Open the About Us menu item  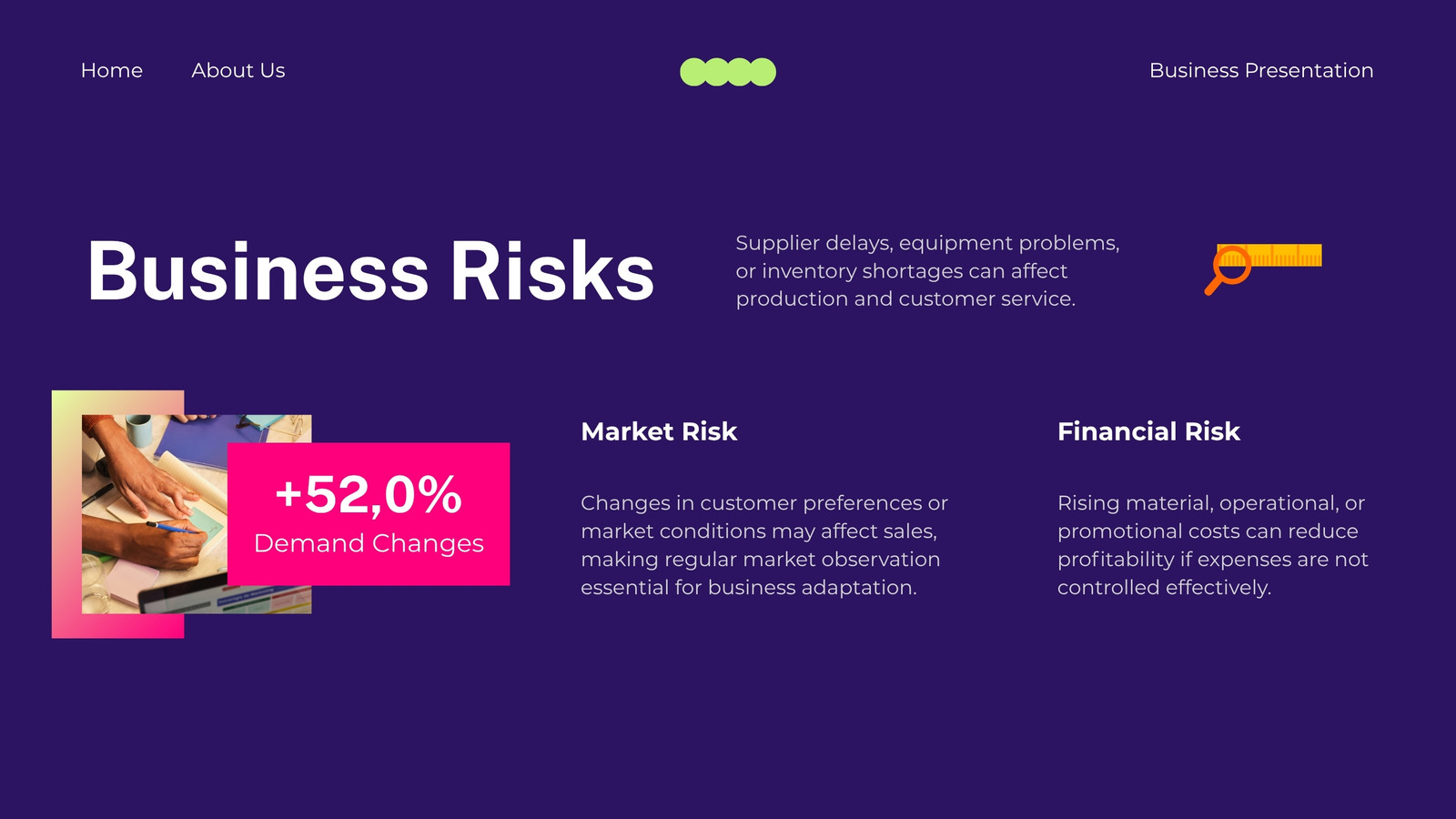click(238, 70)
